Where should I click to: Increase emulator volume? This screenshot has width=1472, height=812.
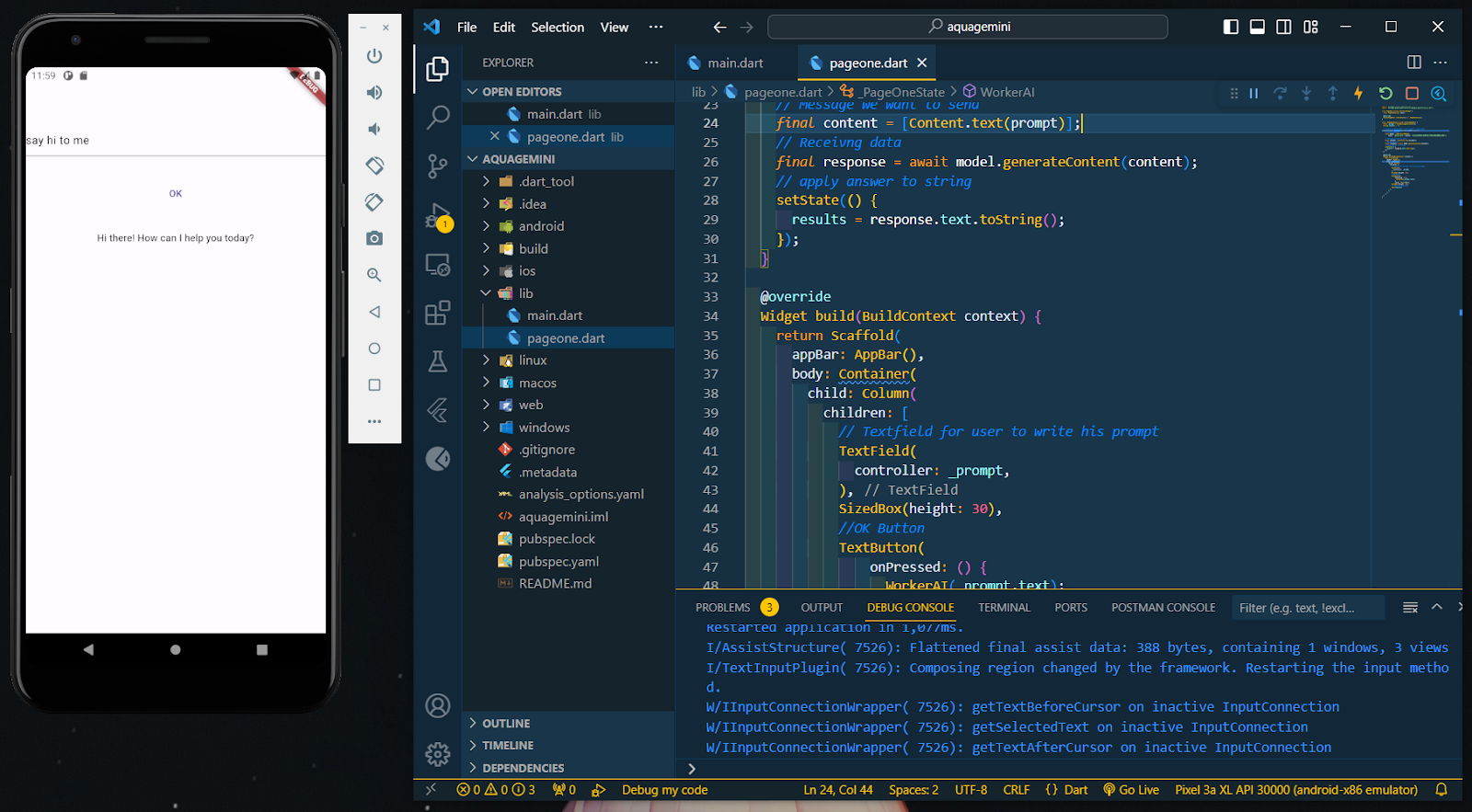point(374,92)
